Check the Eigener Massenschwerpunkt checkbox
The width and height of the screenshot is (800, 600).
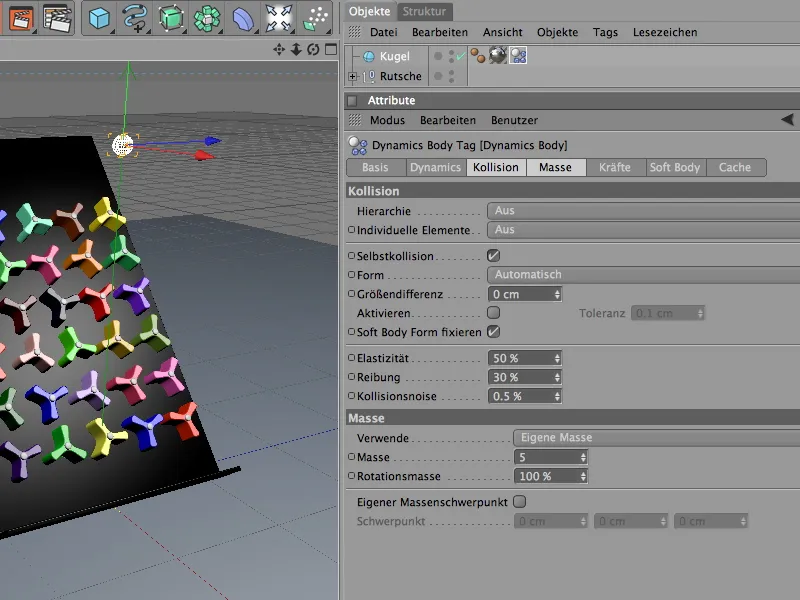pos(519,502)
